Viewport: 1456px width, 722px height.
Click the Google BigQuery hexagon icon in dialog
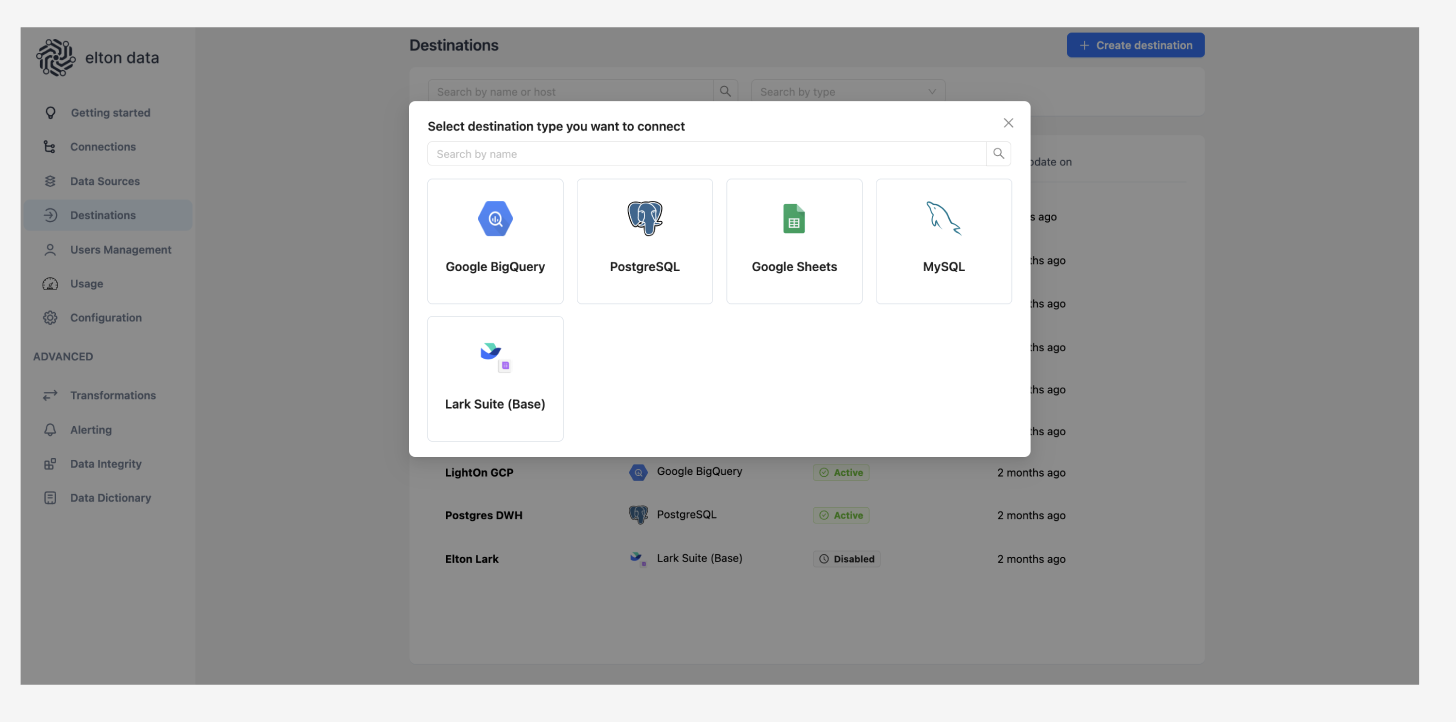(495, 218)
